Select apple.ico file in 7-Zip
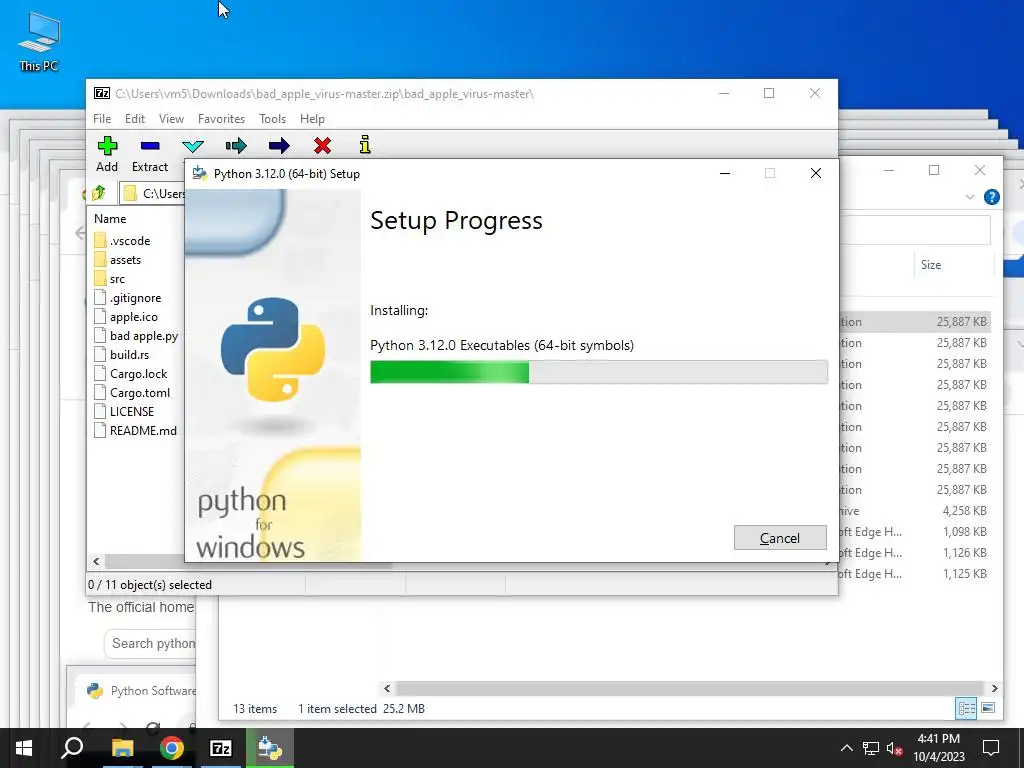 (x=126, y=317)
